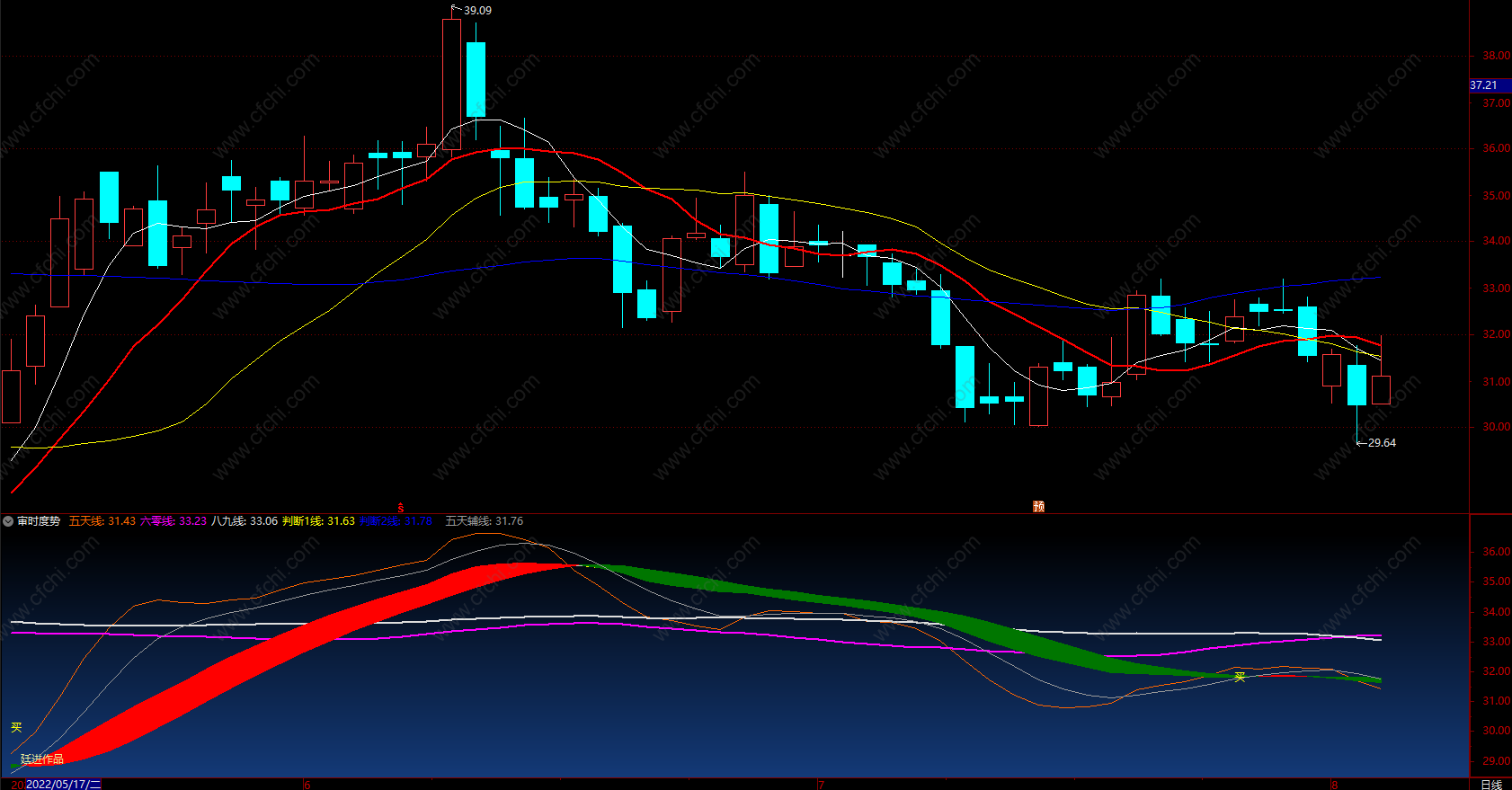Click the 预 forecast marker icon
This screenshot has width=1512, height=790.
[1038, 507]
